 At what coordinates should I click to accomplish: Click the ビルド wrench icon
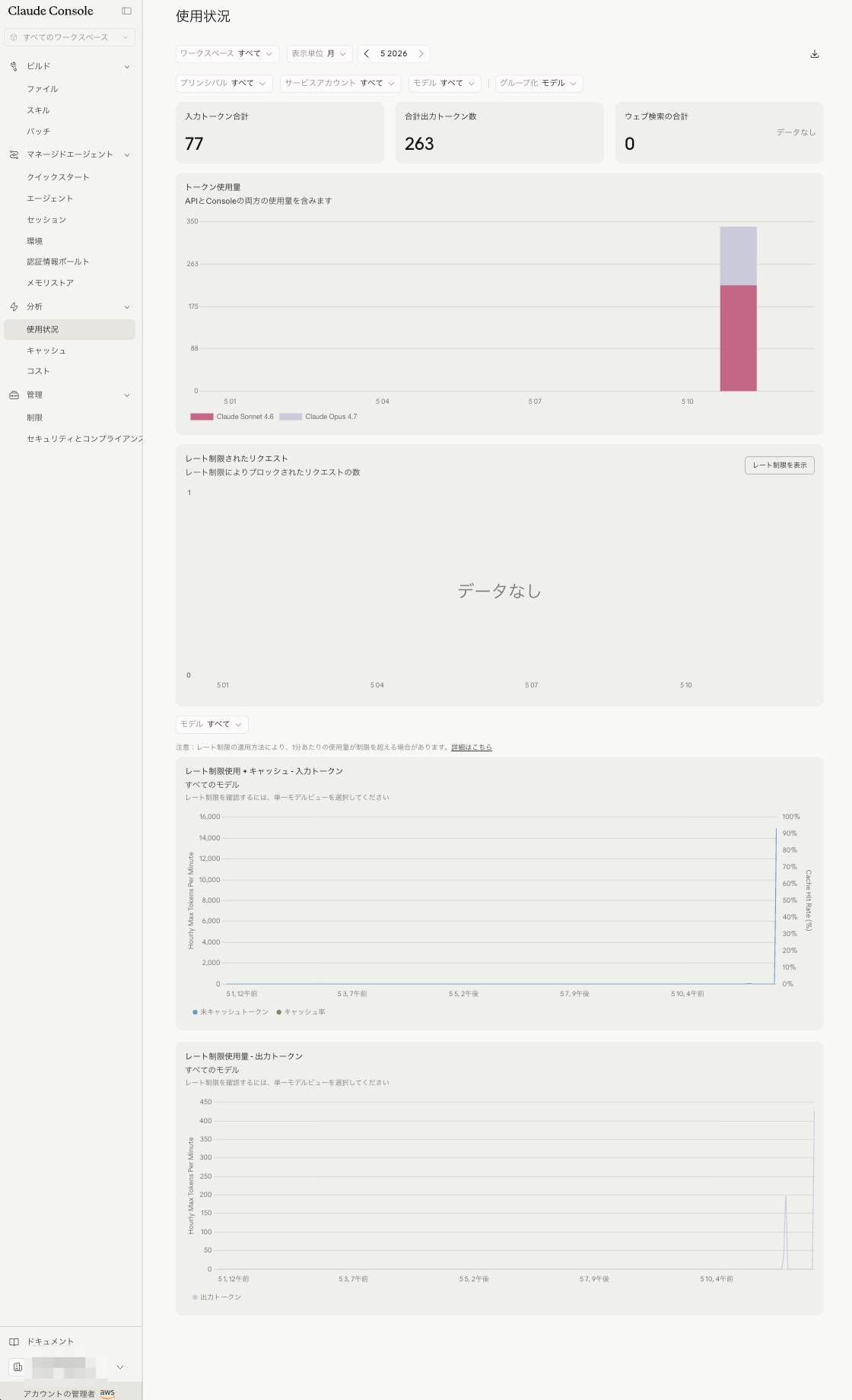pyautogui.click(x=14, y=66)
